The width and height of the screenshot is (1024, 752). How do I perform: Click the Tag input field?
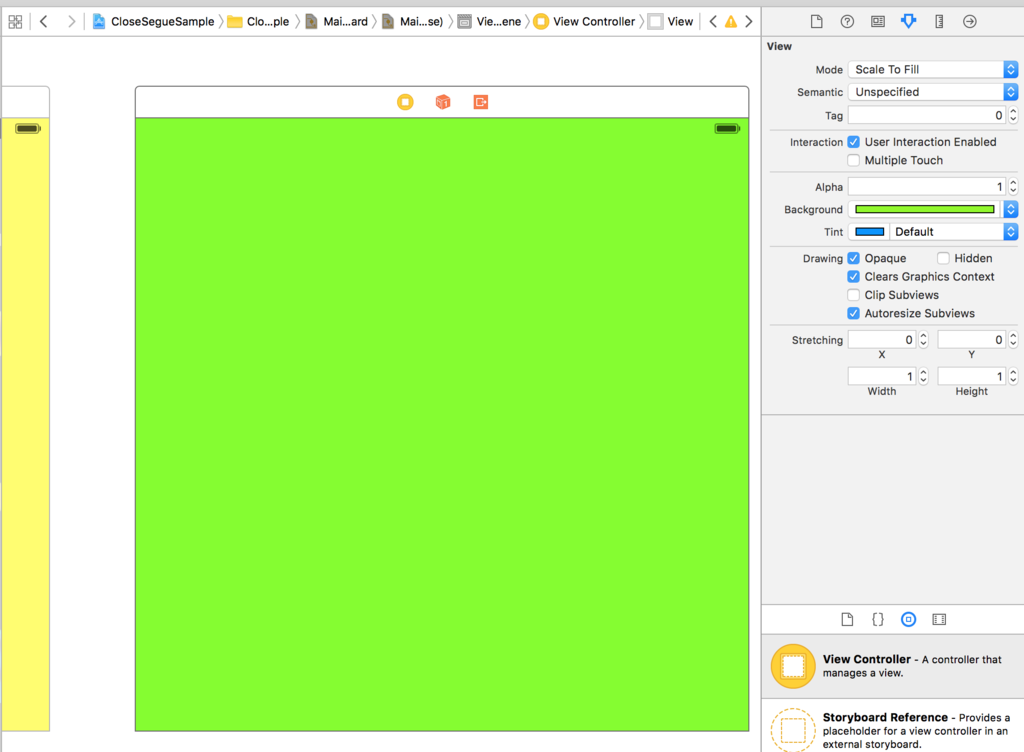(927, 116)
